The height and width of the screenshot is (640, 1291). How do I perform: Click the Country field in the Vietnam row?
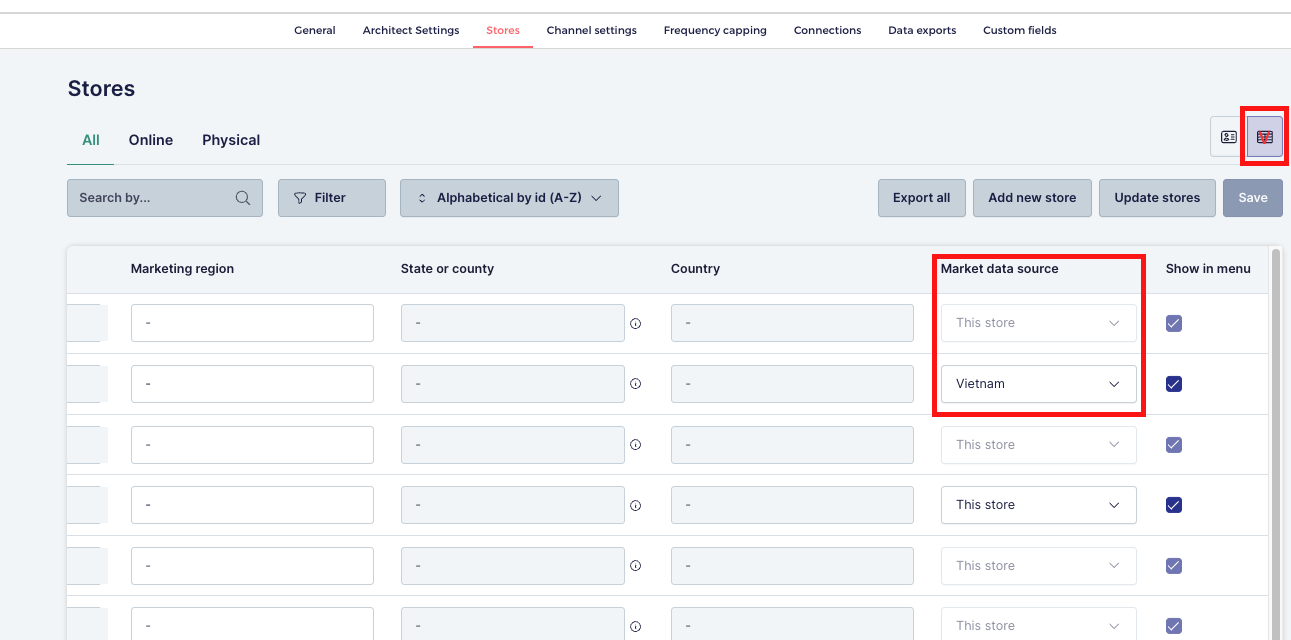[x=792, y=384]
